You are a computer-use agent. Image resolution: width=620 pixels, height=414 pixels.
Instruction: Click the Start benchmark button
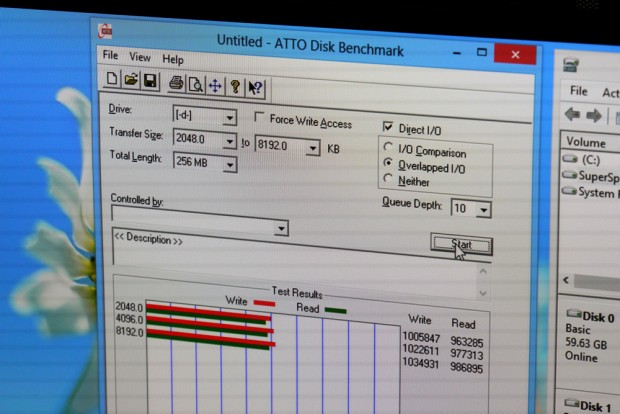click(x=461, y=244)
